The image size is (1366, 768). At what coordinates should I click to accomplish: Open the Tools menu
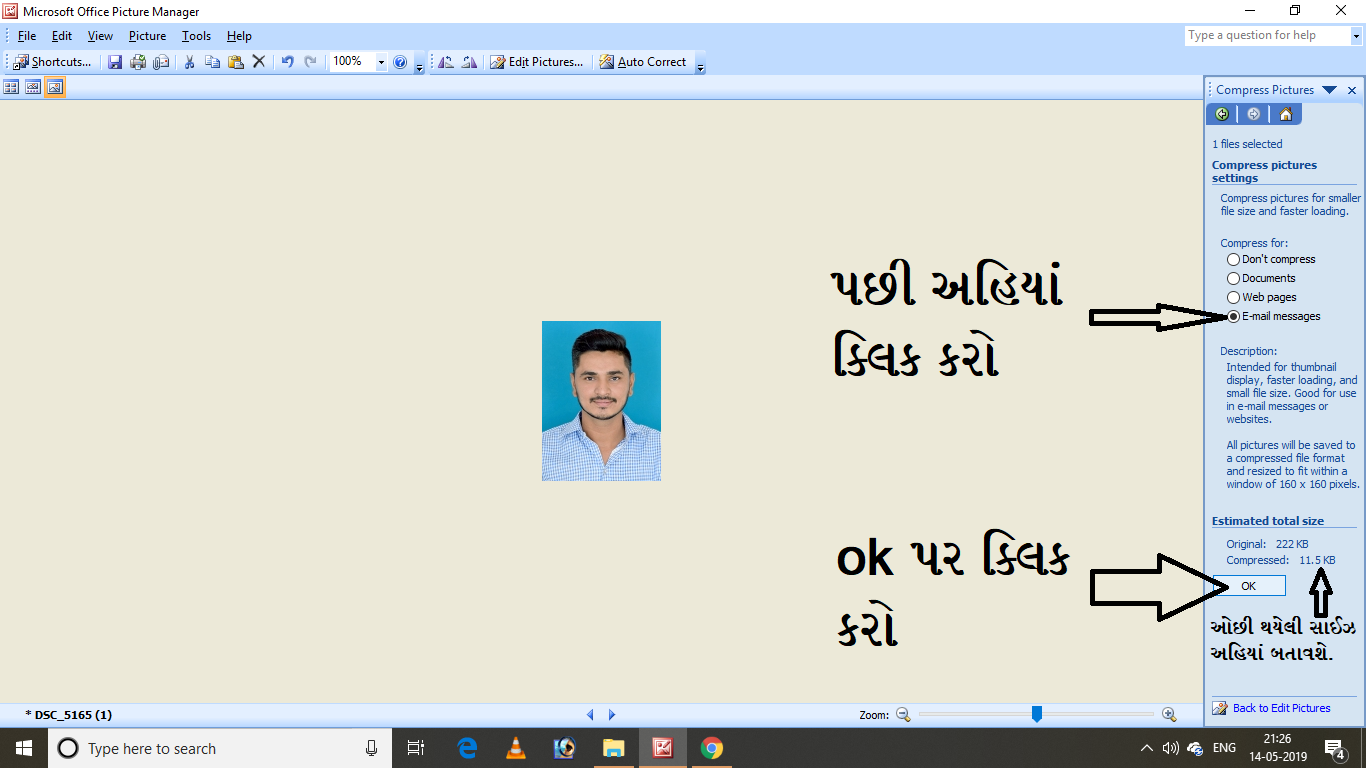(196, 35)
